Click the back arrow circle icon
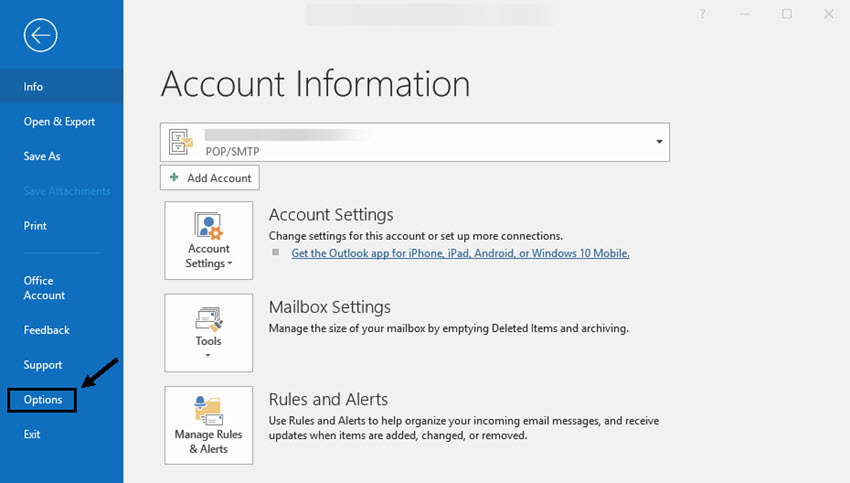 click(41, 36)
